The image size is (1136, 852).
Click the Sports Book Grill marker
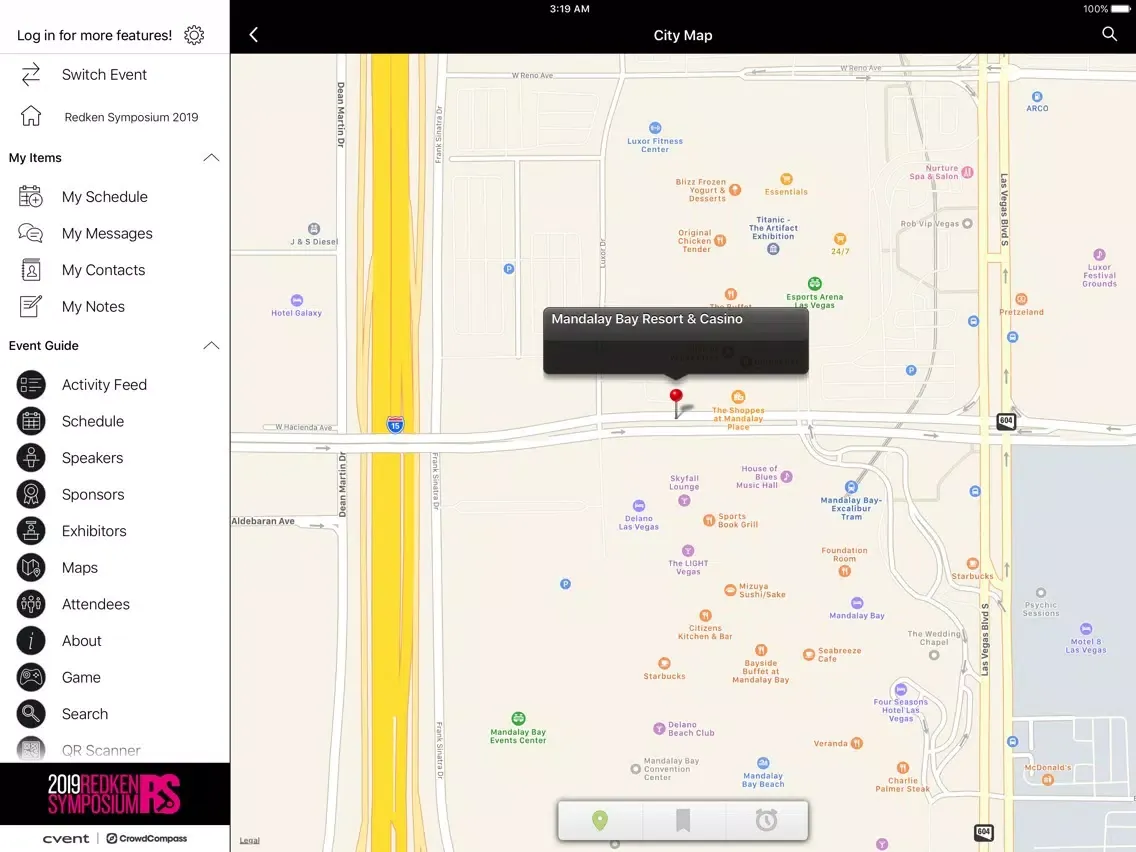coord(709,520)
